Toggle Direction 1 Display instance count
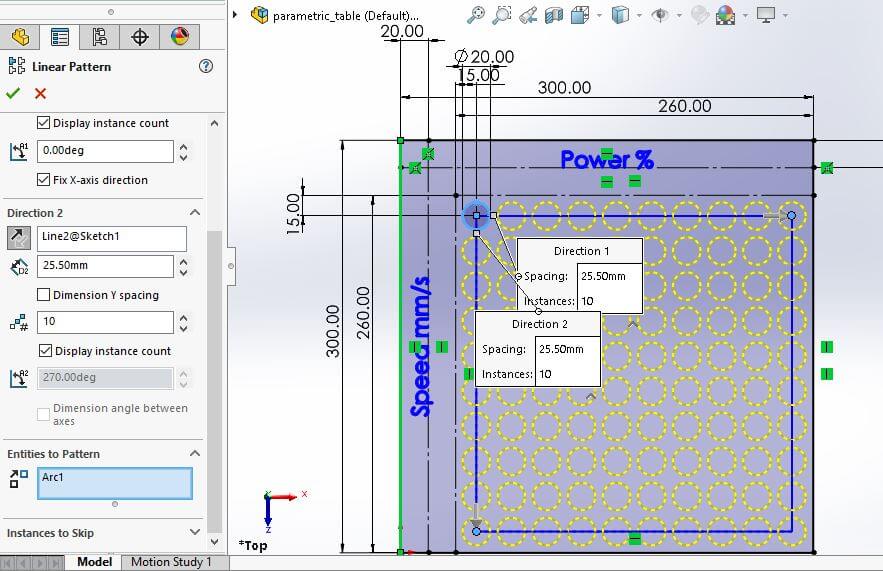883x571 pixels. coord(43,123)
